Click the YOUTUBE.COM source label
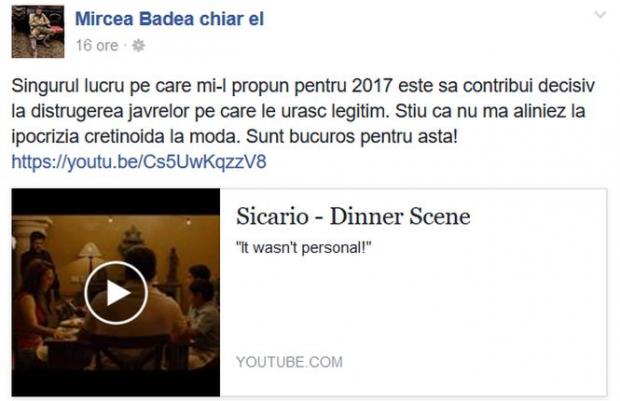 [289, 362]
